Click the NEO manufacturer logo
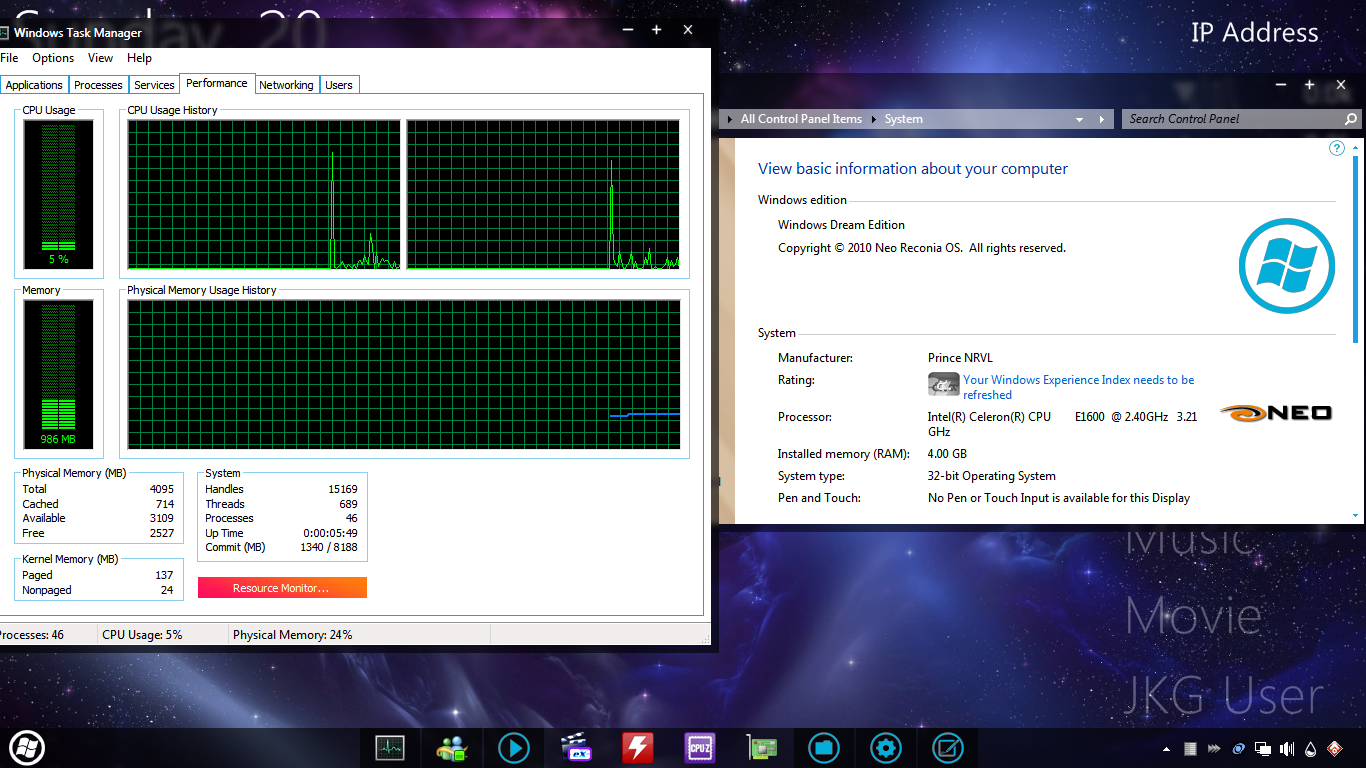The image size is (1366, 768). tap(1277, 412)
